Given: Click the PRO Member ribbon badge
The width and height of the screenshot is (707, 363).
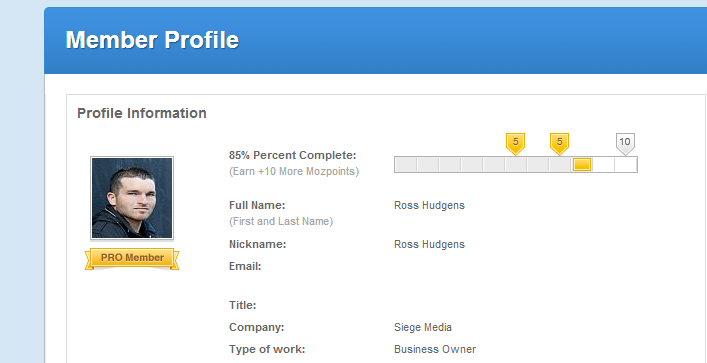Looking at the screenshot, I should click(x=132, y=259).
